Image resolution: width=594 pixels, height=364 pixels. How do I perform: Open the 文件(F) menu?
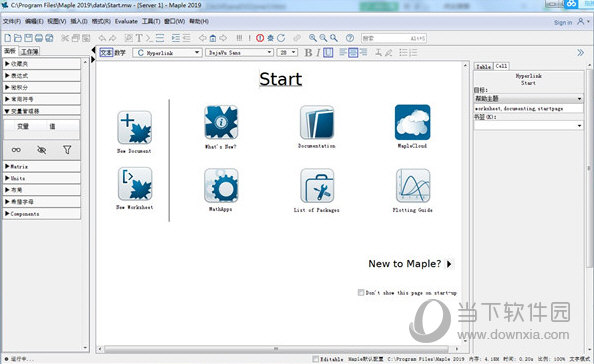[x=12, y=21]
